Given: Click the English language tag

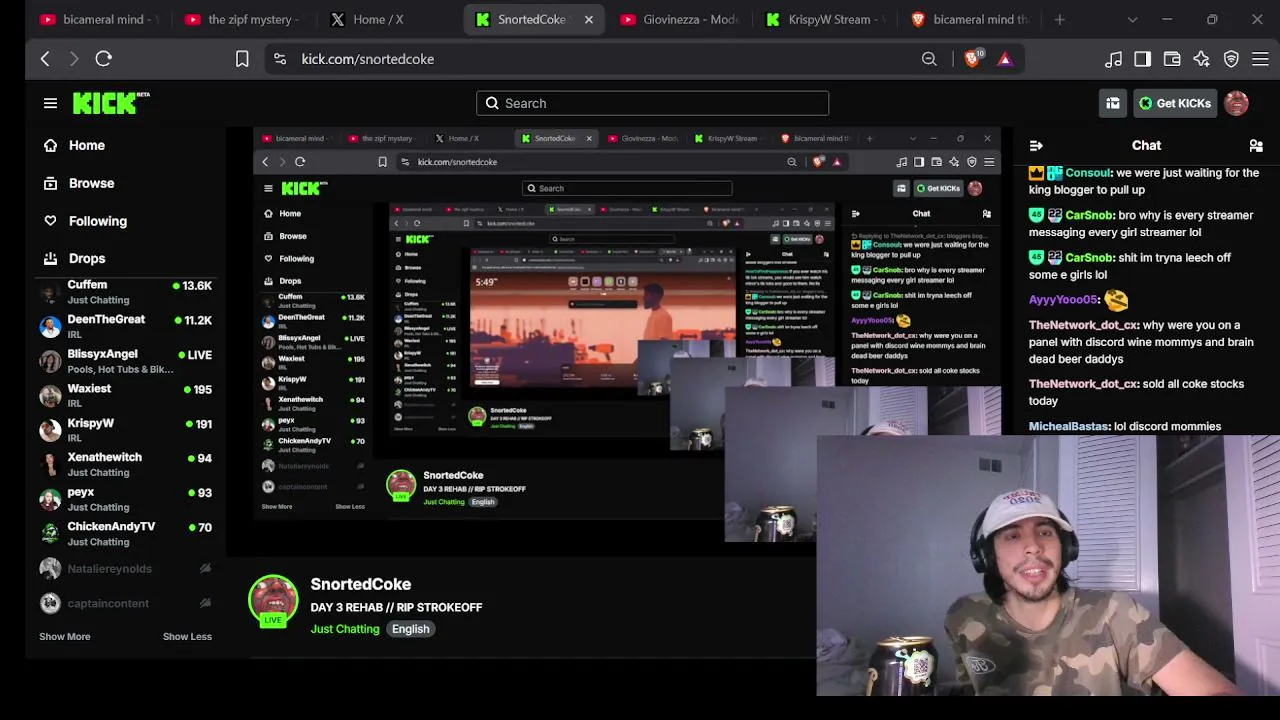Looking at the screenshot, I should tap(410, 629).
